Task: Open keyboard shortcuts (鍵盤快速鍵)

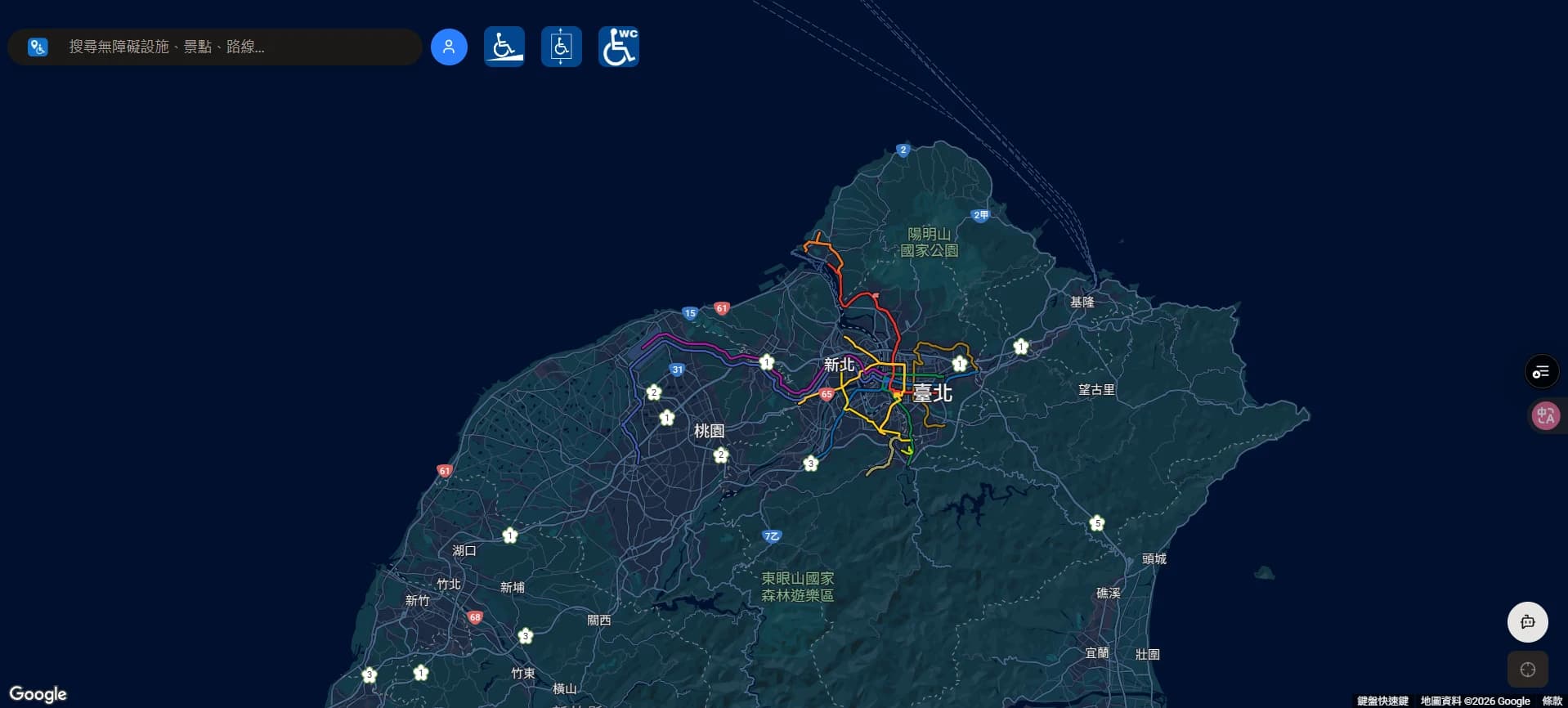Action: pyautogui.click(x=1382, y=701)
